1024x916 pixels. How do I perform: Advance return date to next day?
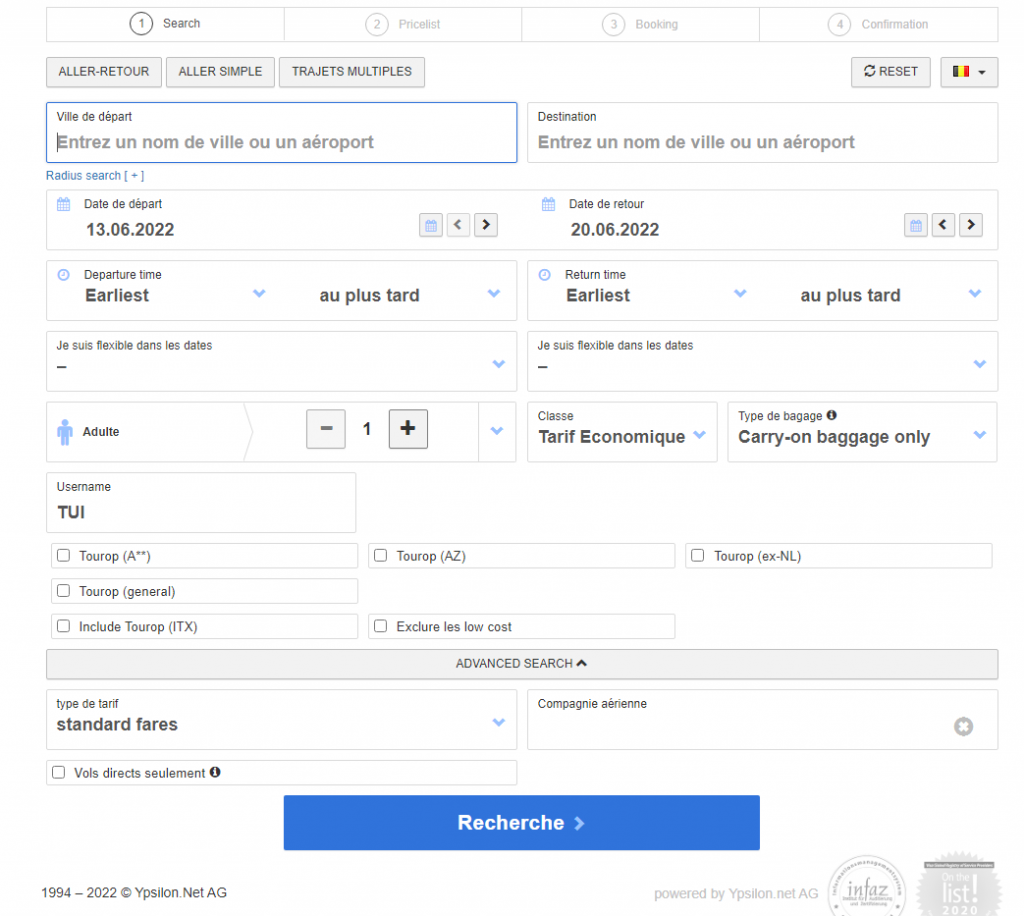pyautogui.click(x=971, y=225)
